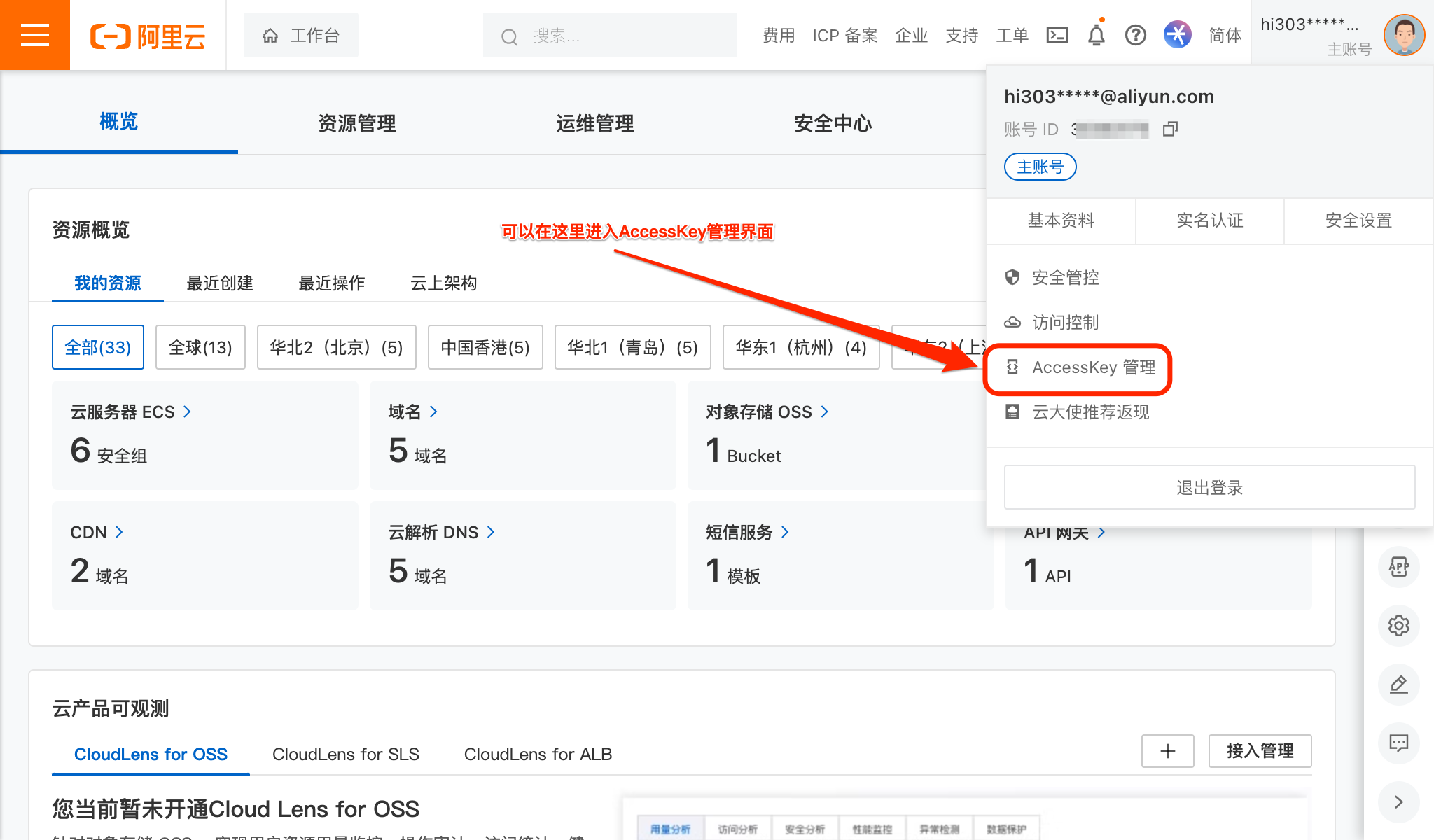Open settings gear in right sidebar
1434x840 pixels.
(x=1398, y=625)
